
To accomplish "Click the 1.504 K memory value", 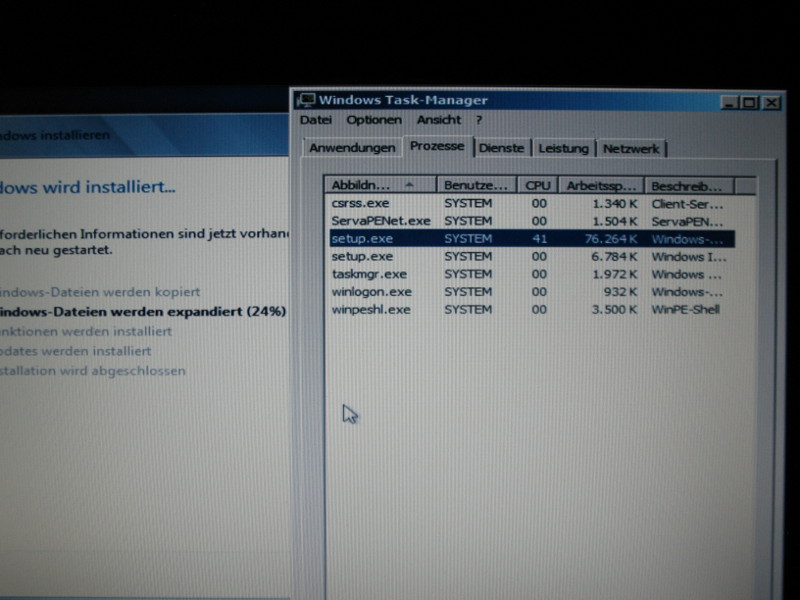I will click(x=615, y=221).
